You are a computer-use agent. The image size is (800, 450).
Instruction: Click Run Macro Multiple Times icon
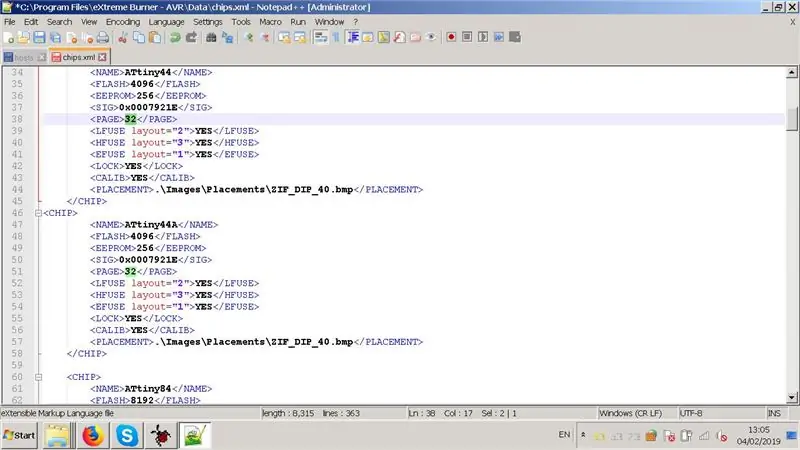pos(499,37)
